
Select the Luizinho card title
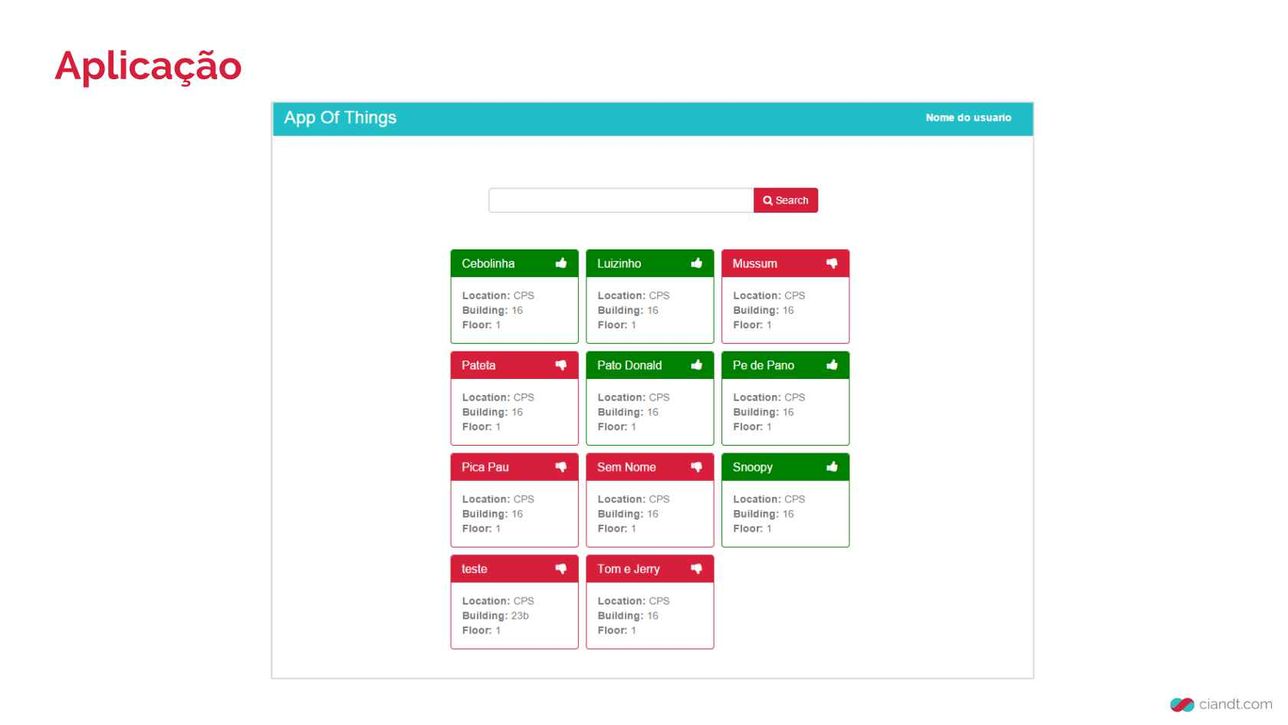(x=619, y=264)
